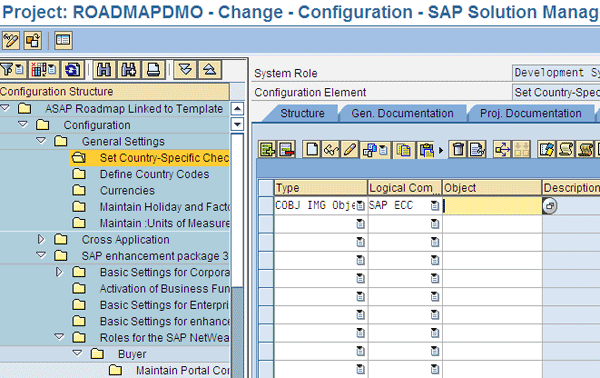Click the set filter icon

(12, 70)
